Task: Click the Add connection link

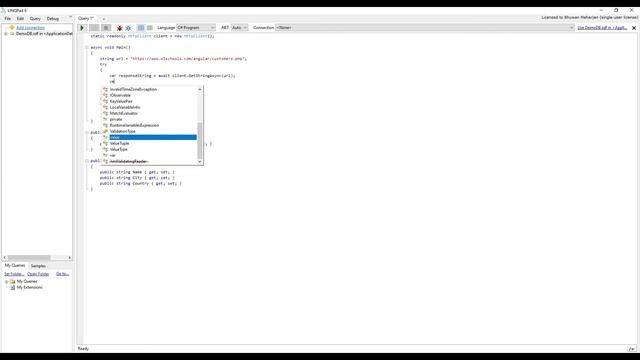Action: pos(30,28)
